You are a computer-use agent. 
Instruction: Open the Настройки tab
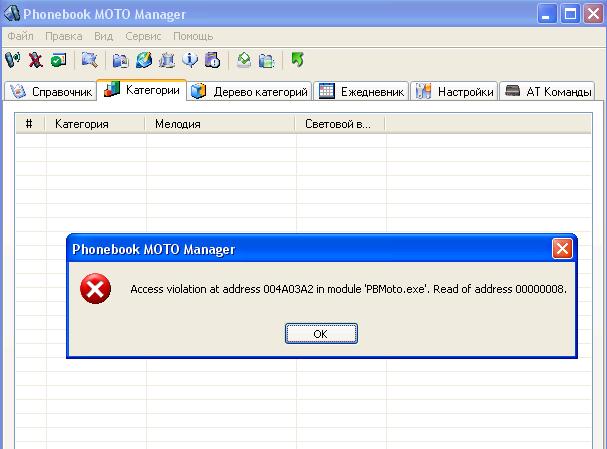coord(454,91)
